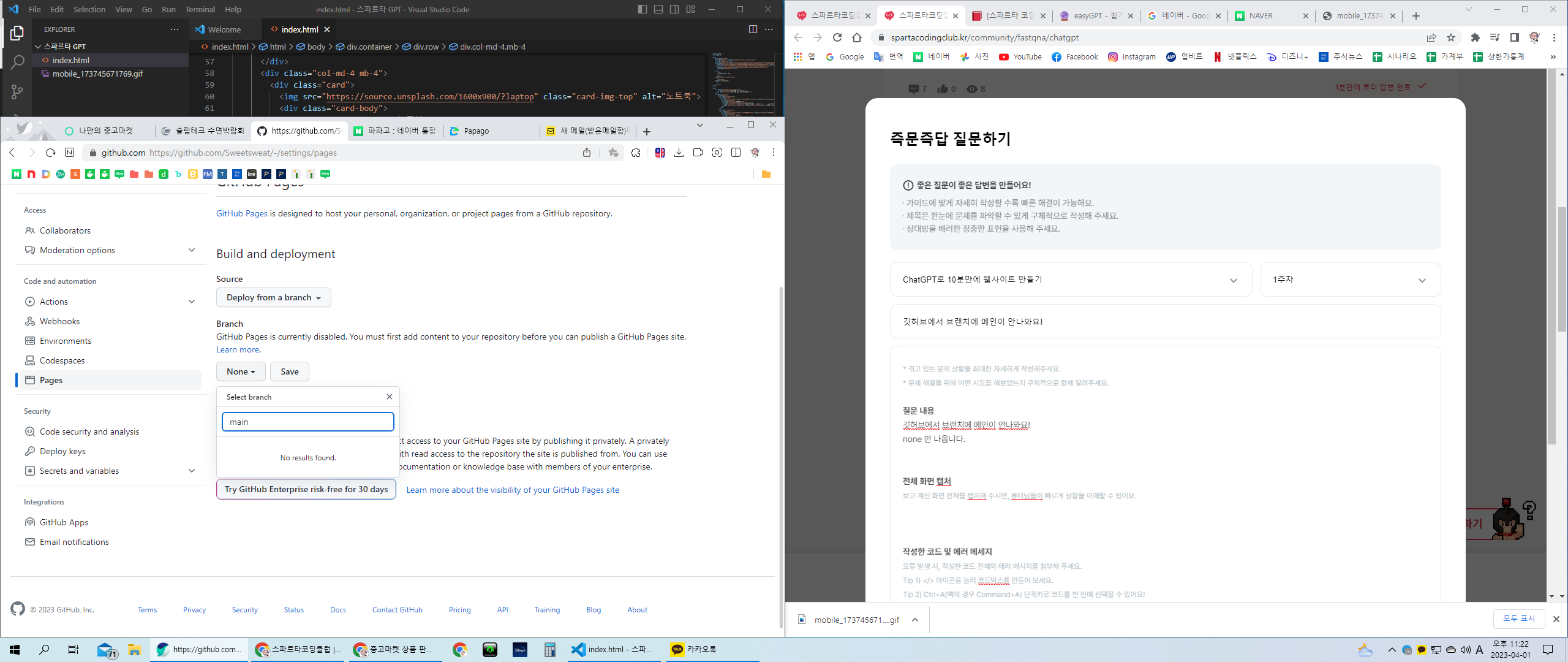Viewport: 1568px width, 662px height.
Task: Bookmark this page with the Chrome star
Action: (x=1451, y=37)
